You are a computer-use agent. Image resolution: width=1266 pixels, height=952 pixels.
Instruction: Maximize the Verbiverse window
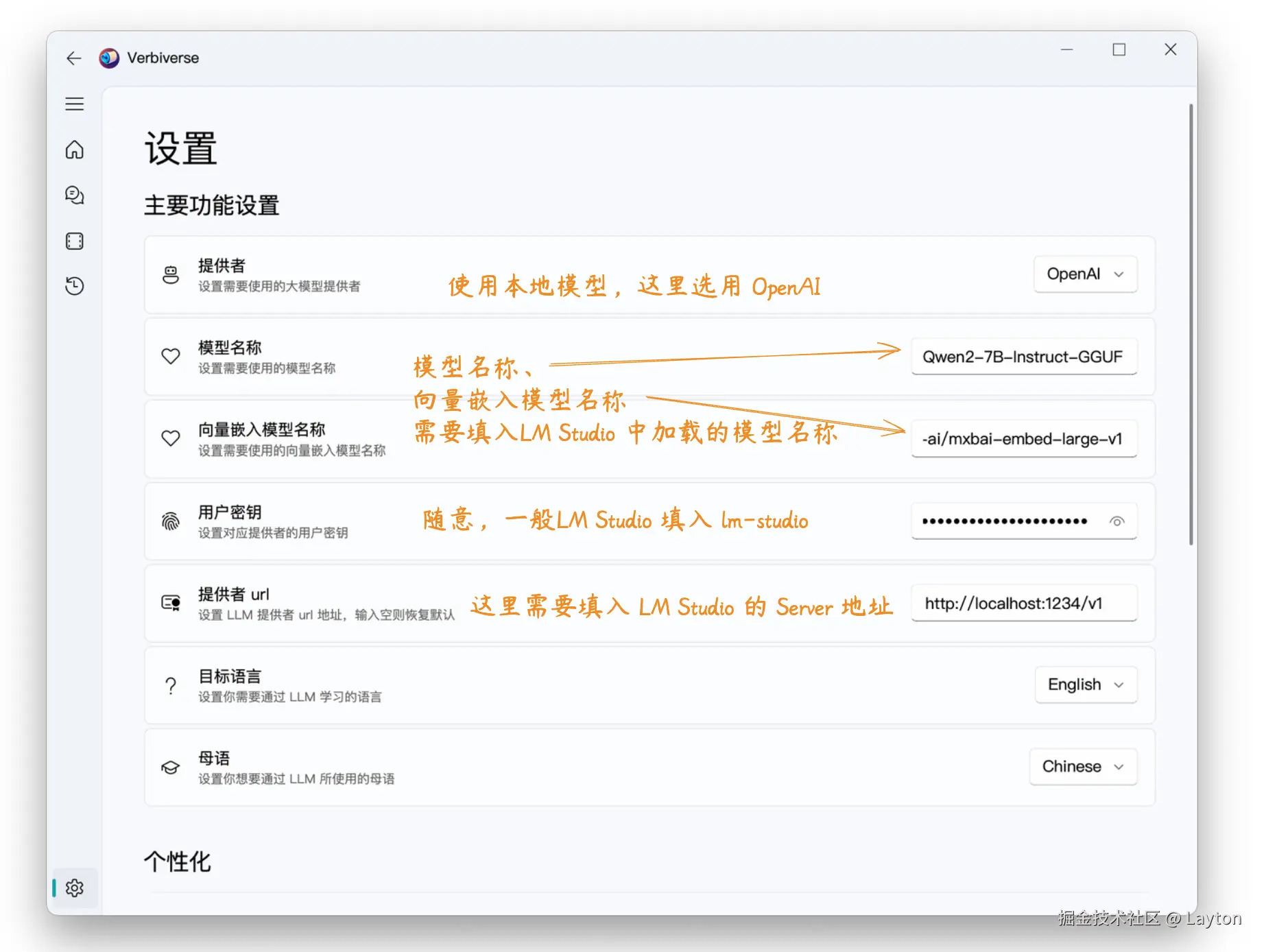click(x=1119, y=49)
